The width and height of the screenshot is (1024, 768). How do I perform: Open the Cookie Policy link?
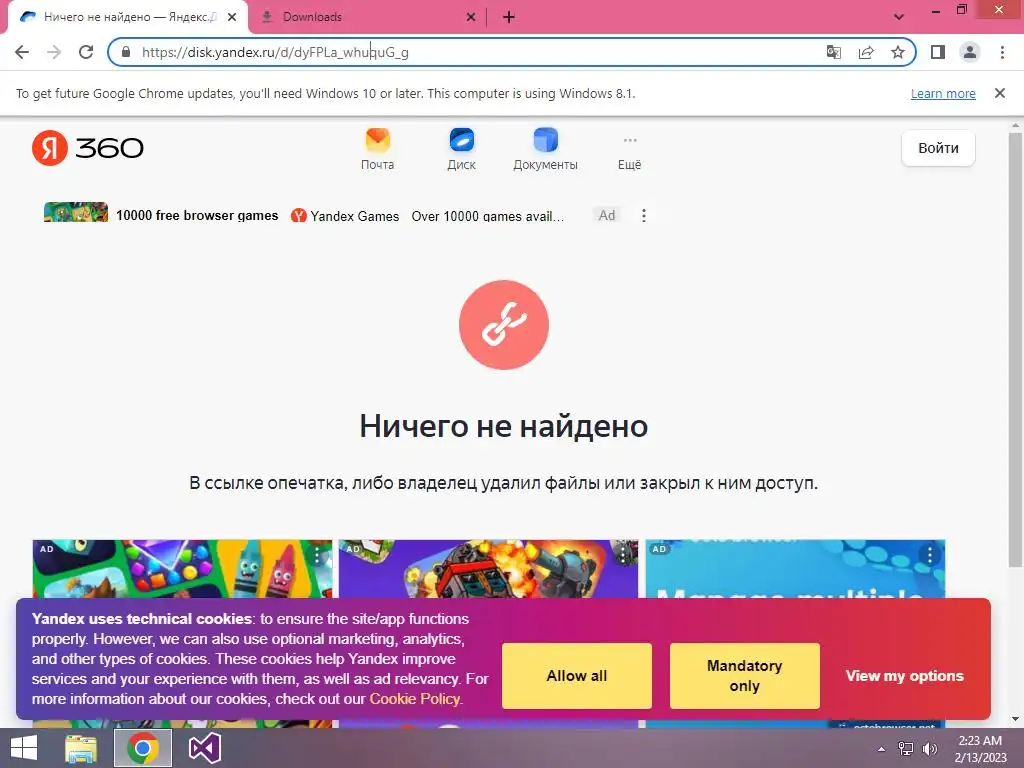click(415, 699)
